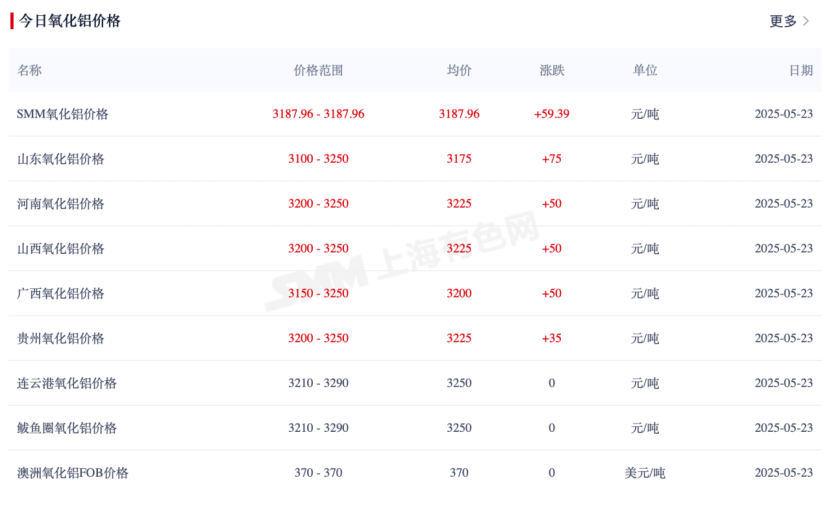Click the 均价 column header
This screenshot has height=508, width=831.
pos(459,71)
